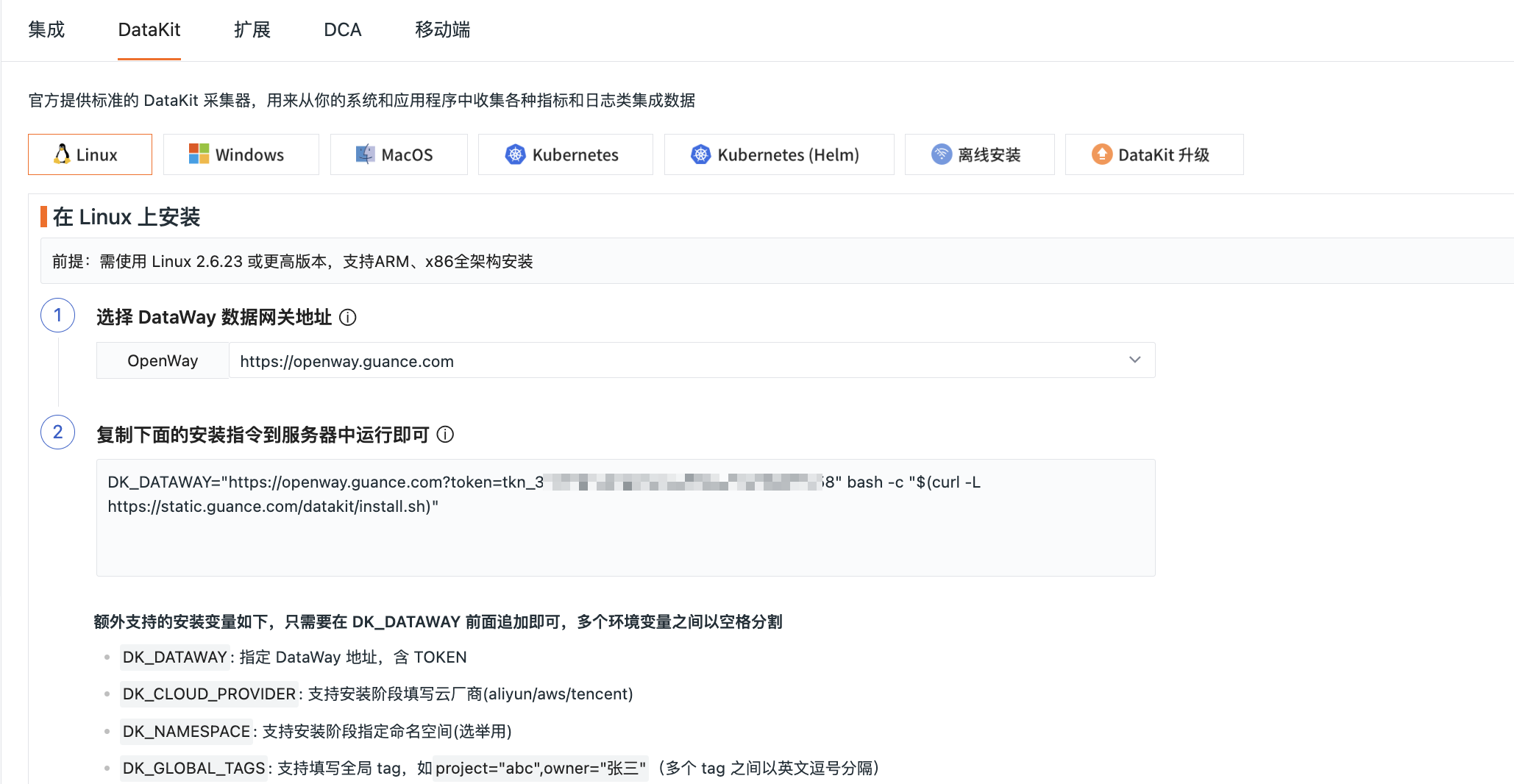The image size is (1514, 784).
Task: Choose the Kubernetes (Helm) install option
Action: [x=779, y=154]
